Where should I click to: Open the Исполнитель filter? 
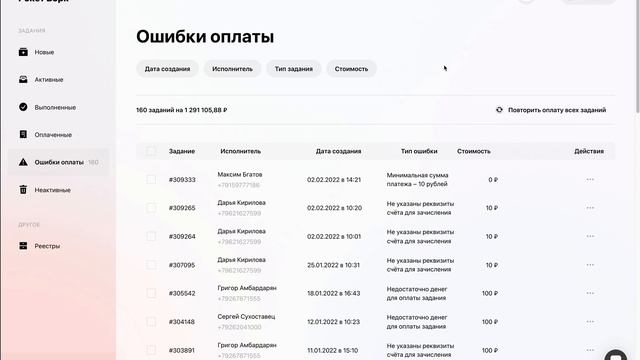point(232,69)
